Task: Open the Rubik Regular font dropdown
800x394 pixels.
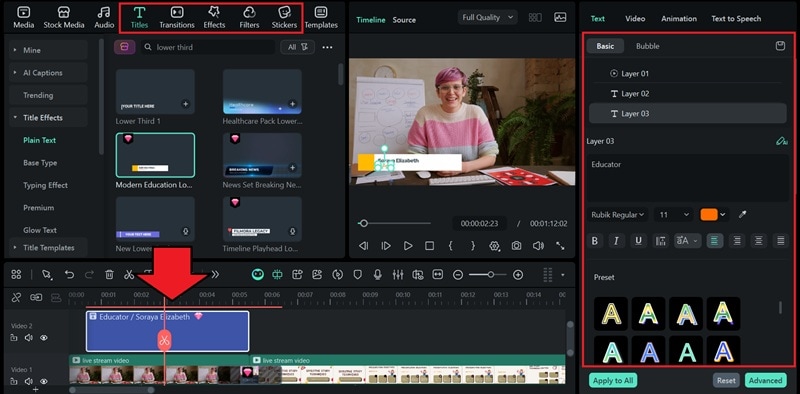Action: point(617,215)
